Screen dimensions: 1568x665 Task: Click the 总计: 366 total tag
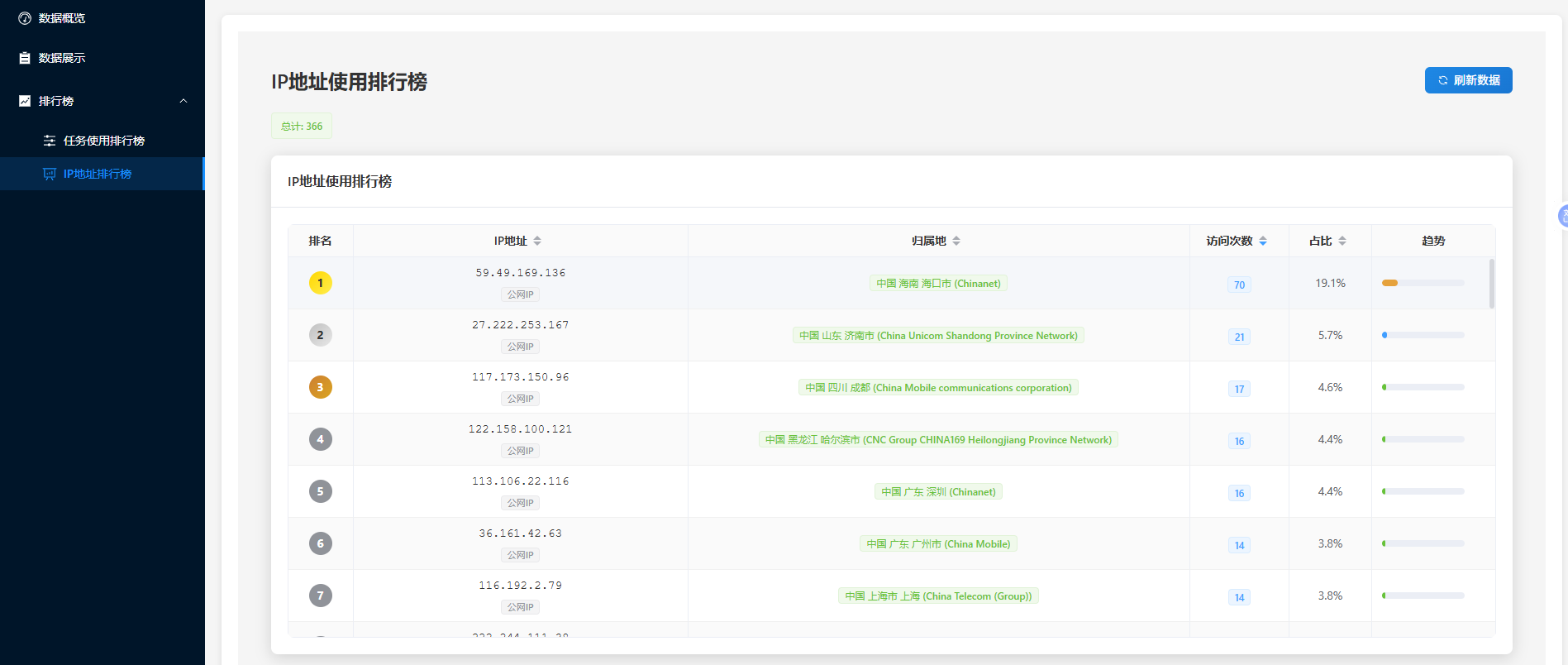tap(302, 127)
